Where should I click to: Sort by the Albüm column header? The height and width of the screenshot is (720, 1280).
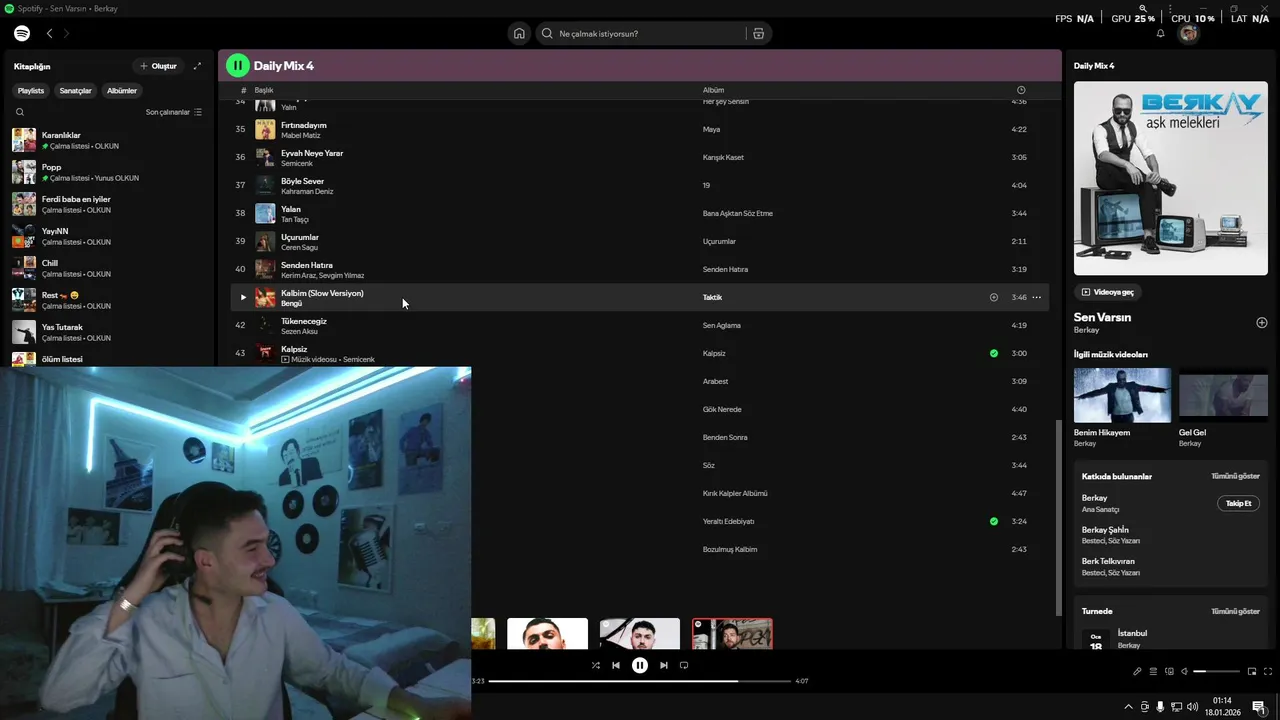[x=713, y=90]
